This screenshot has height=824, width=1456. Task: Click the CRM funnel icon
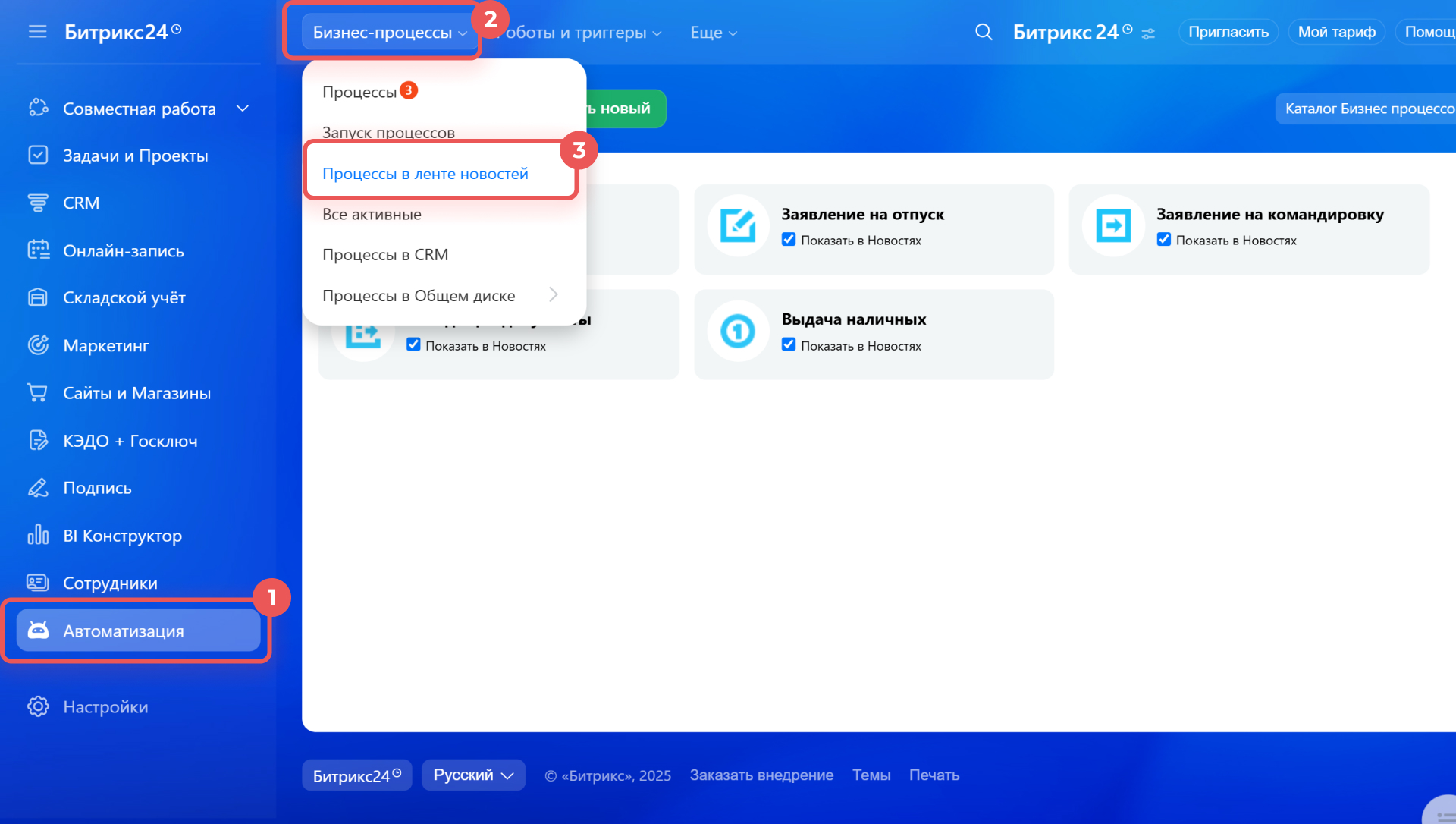point(38,203)
